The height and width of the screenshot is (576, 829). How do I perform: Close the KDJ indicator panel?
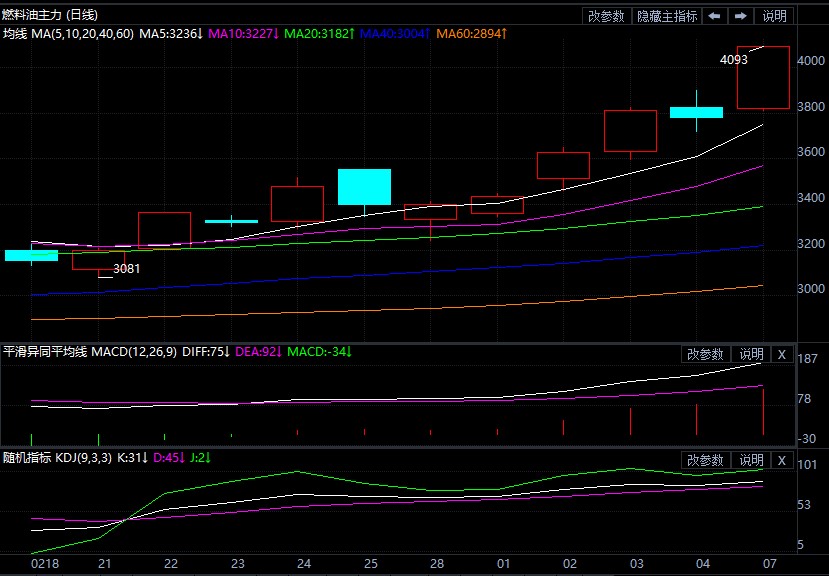point(782,460)
